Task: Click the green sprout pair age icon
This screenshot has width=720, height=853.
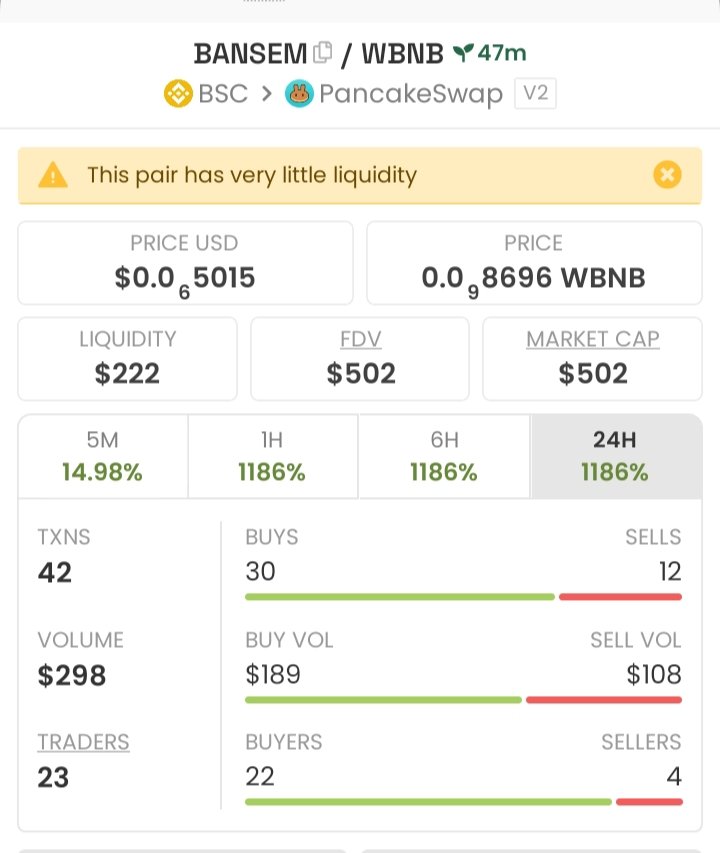Action: [463, 52]
